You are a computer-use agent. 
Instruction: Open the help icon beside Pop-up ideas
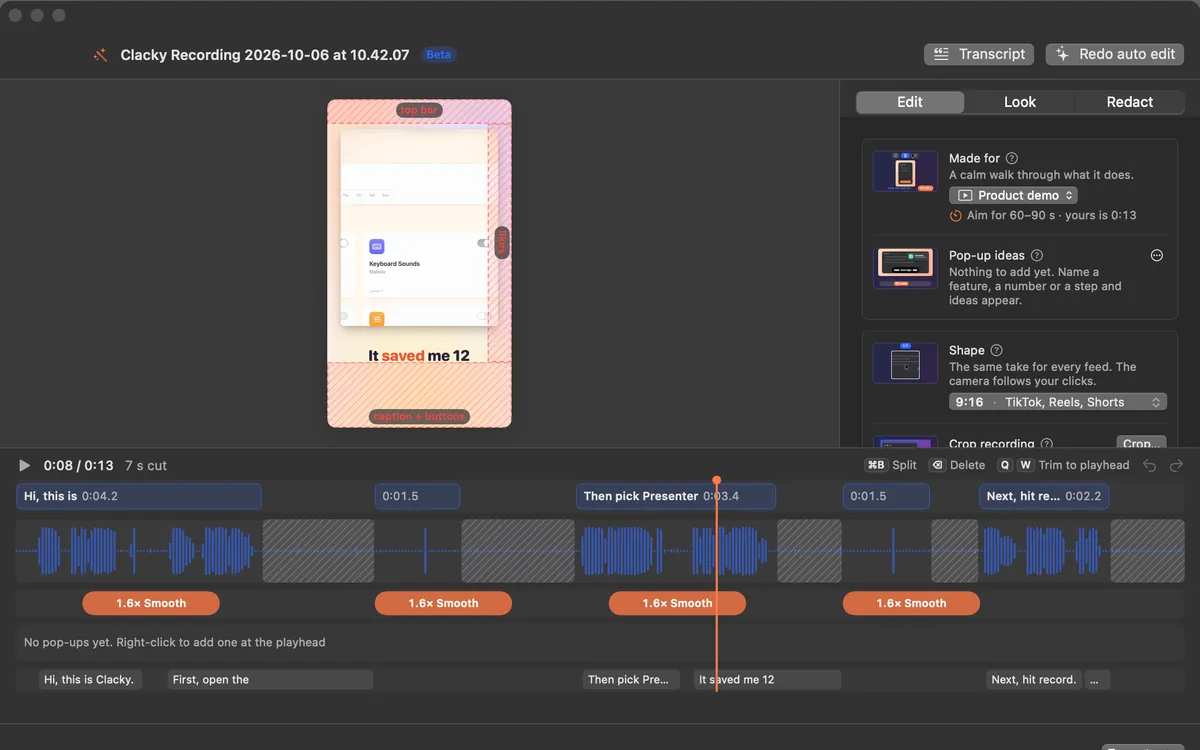pyautogui.click(x=1037, y=255)
